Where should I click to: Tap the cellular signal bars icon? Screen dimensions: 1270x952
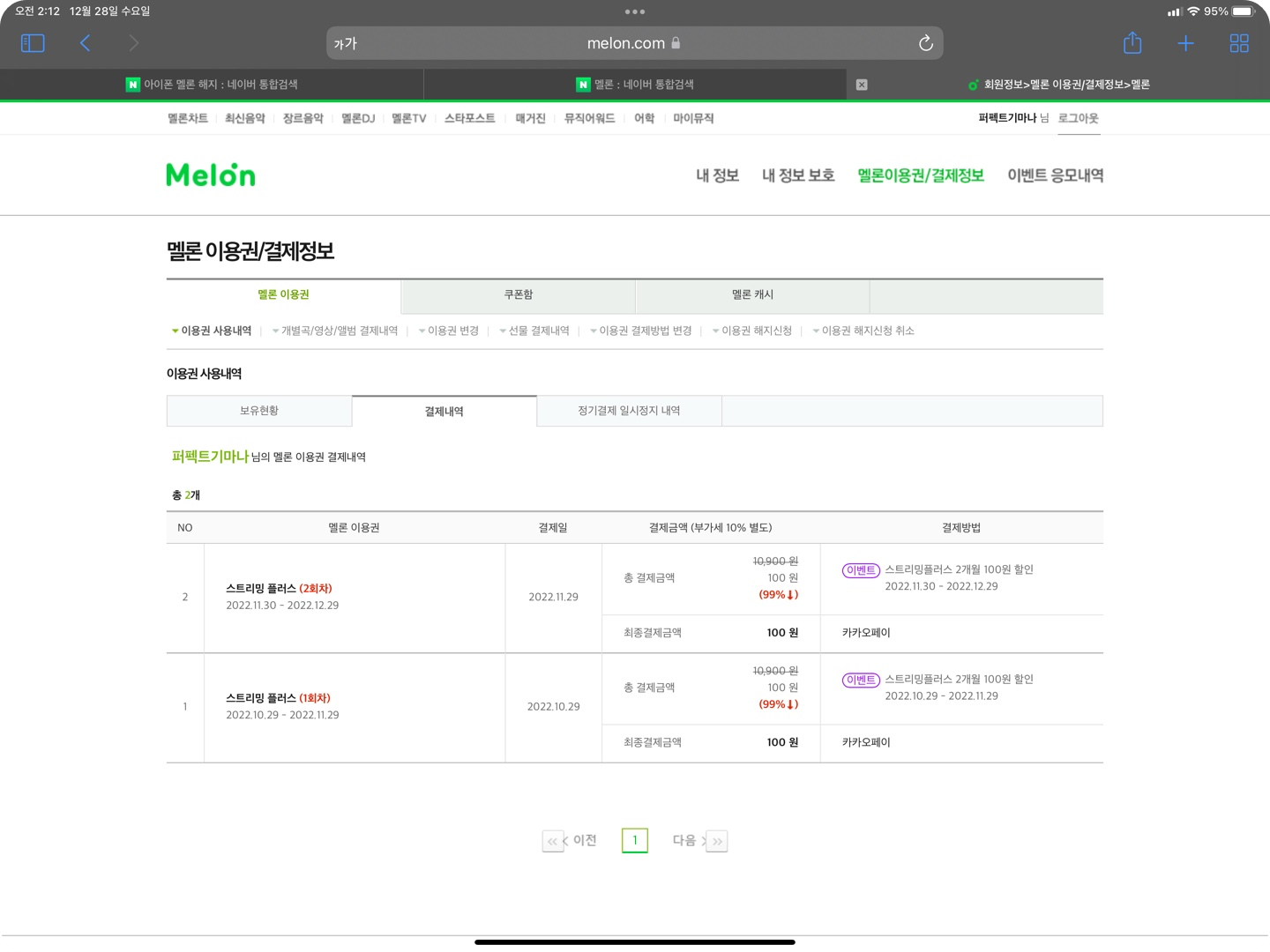point(1175,11)
